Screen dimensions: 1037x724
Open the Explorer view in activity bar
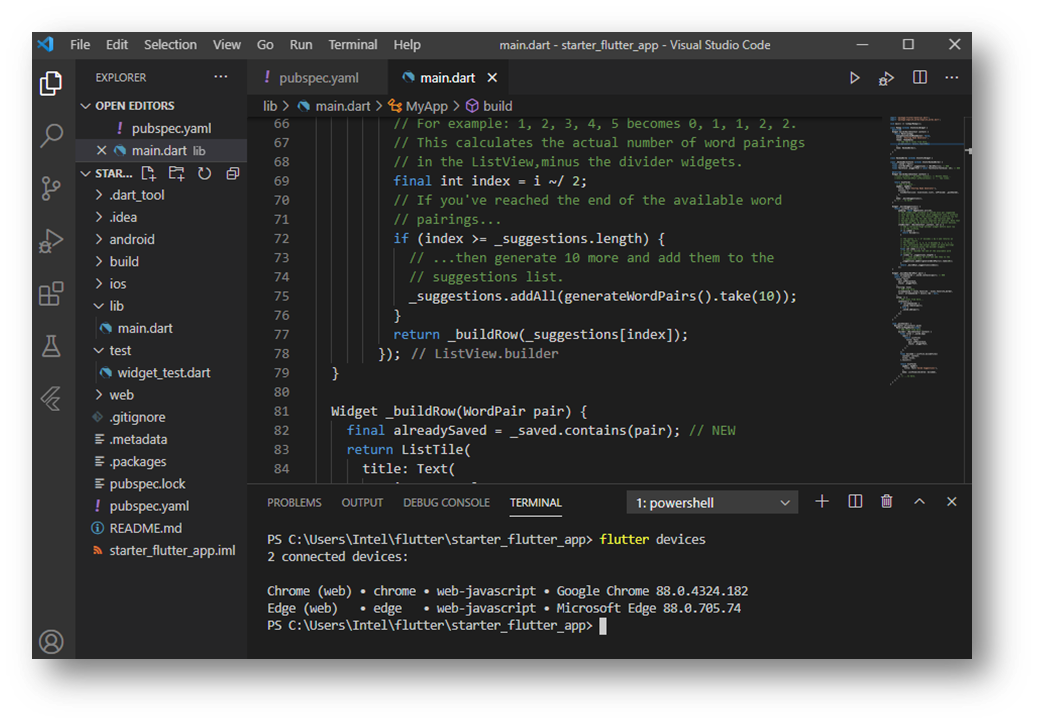(x=51, y=83)
